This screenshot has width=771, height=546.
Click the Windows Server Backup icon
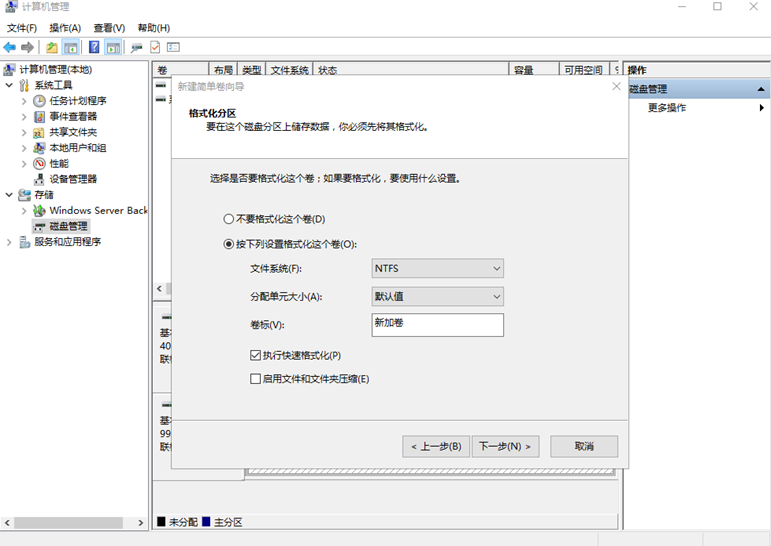pos(39,211)
